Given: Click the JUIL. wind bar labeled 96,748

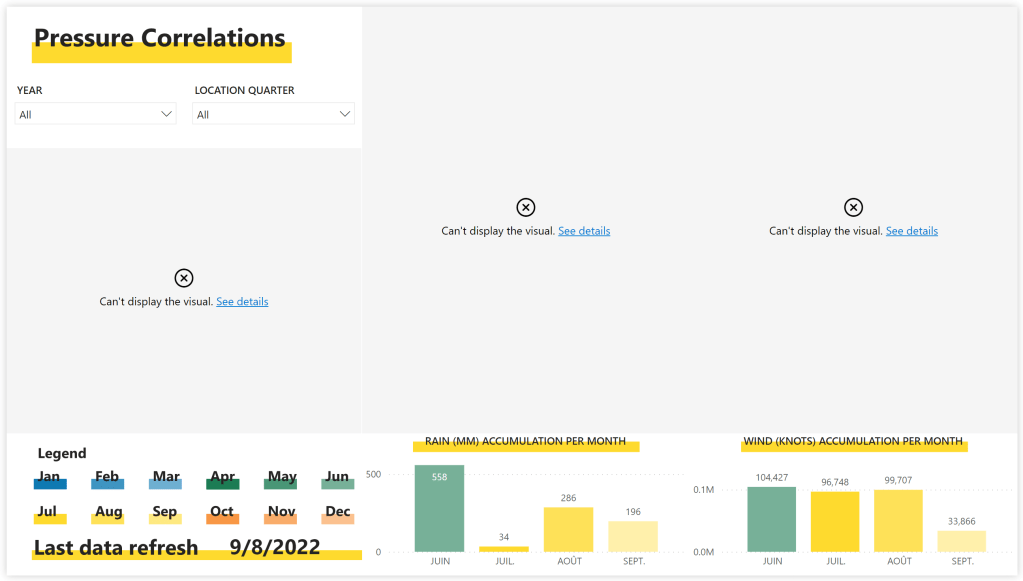Looking at the screenshot, I should [x=835, y=522].
